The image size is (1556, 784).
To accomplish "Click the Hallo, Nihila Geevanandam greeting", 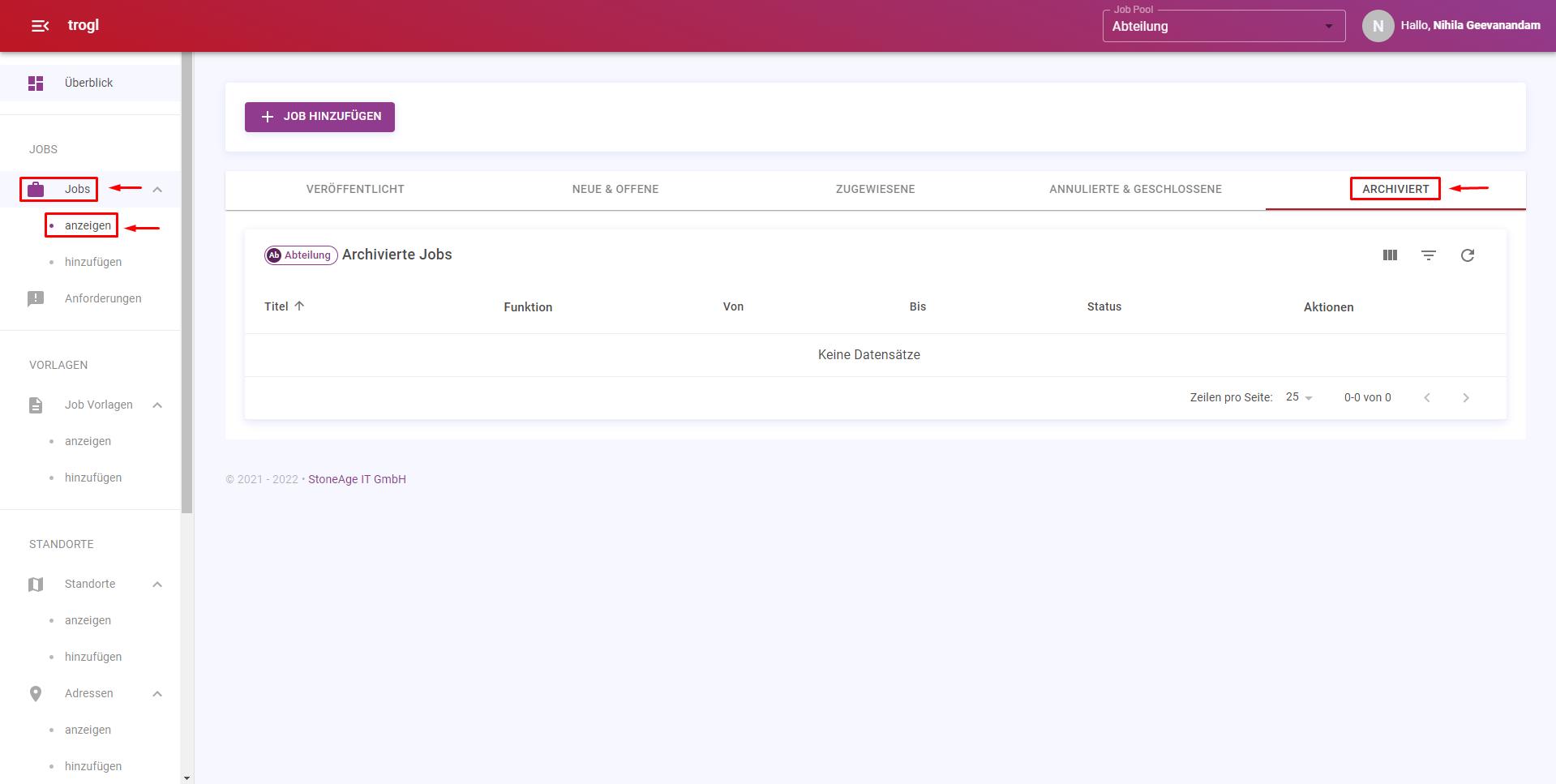I will 1470,25.
